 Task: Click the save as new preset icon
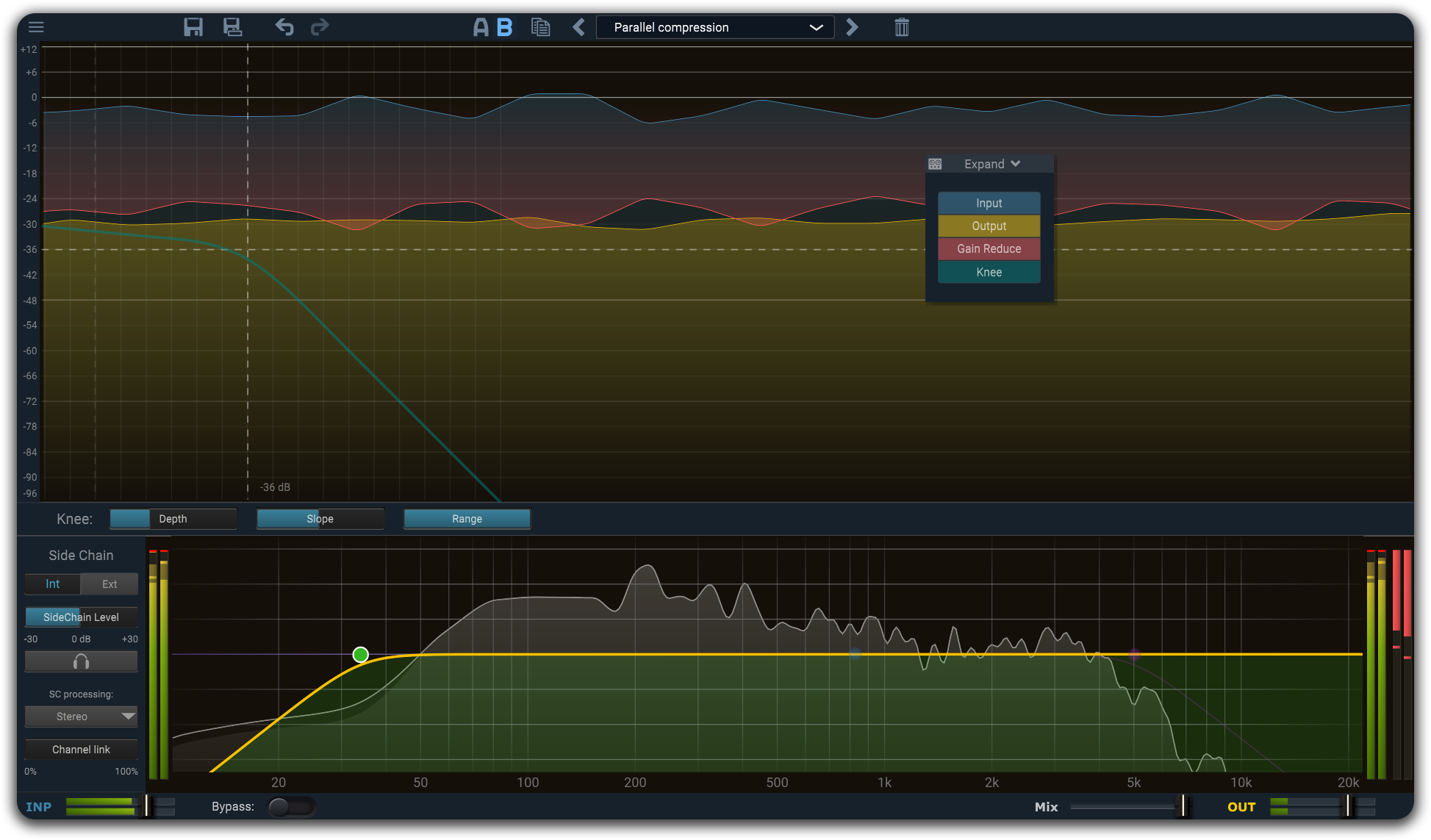(229, 27)
